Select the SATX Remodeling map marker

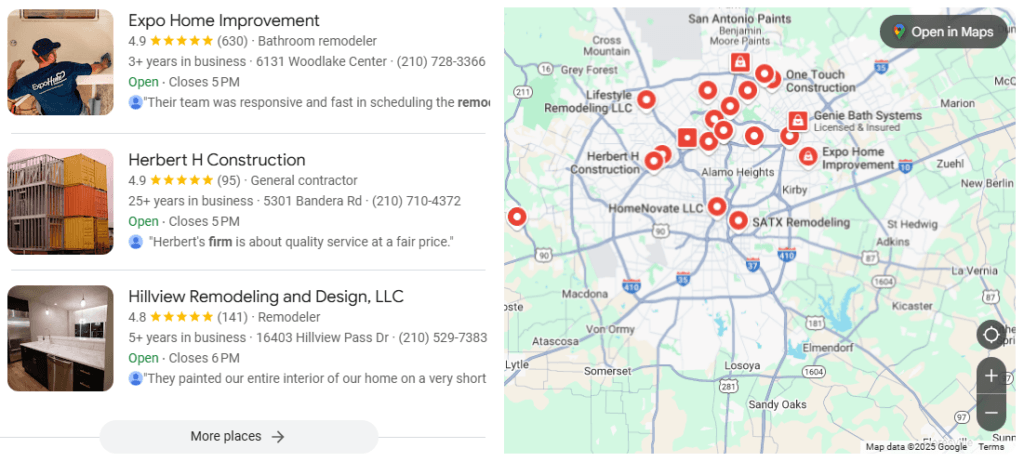738,220
